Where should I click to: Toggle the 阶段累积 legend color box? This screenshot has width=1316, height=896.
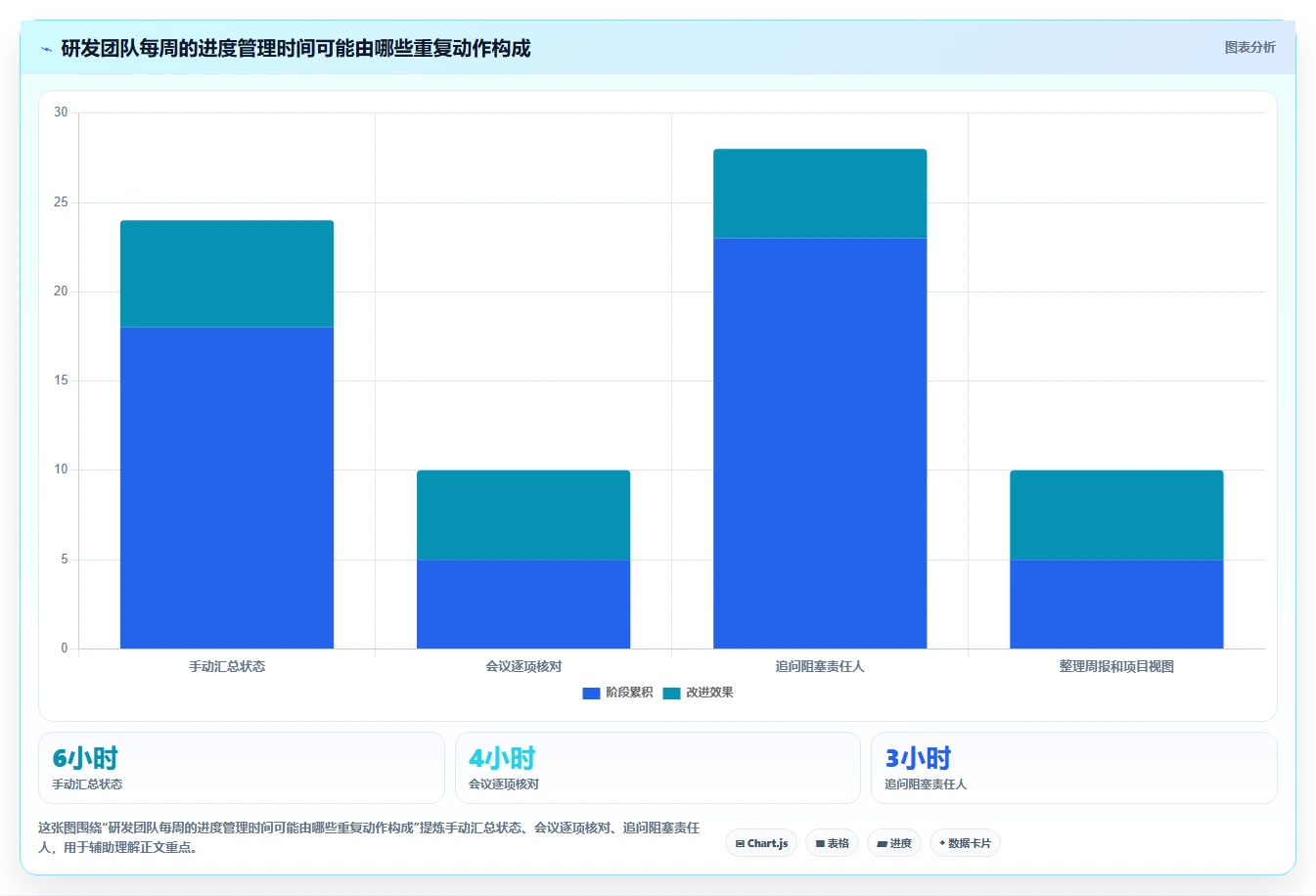pyautogui.click(x=591, y=693)
